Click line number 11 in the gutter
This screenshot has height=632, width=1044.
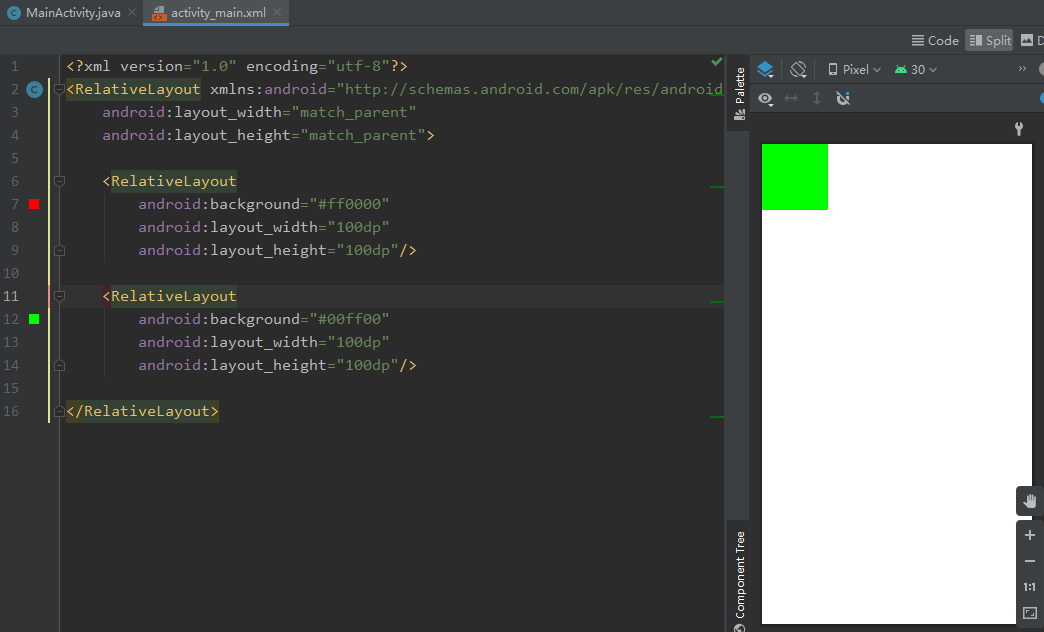[11, 296]
